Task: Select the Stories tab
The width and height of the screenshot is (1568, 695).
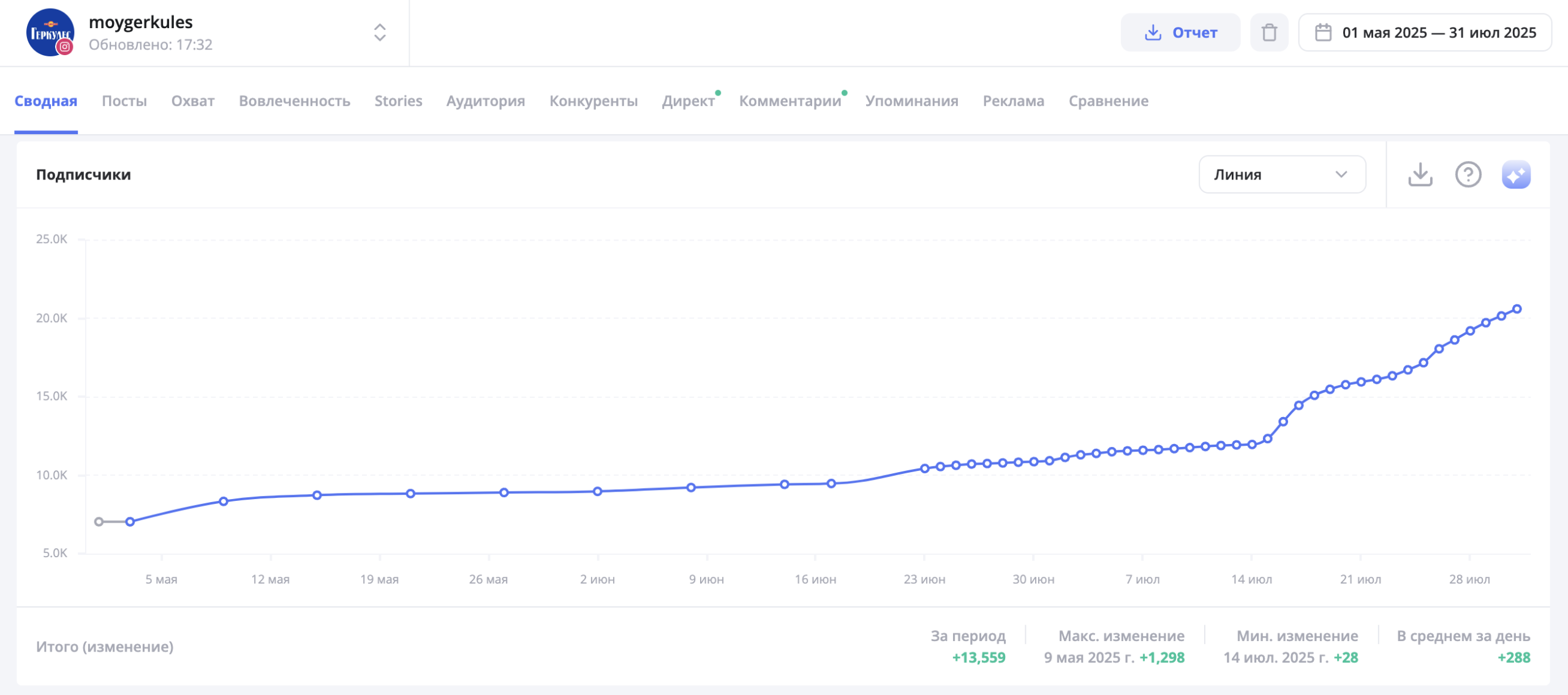Action: pyautogui.click(x=398, y=101)
